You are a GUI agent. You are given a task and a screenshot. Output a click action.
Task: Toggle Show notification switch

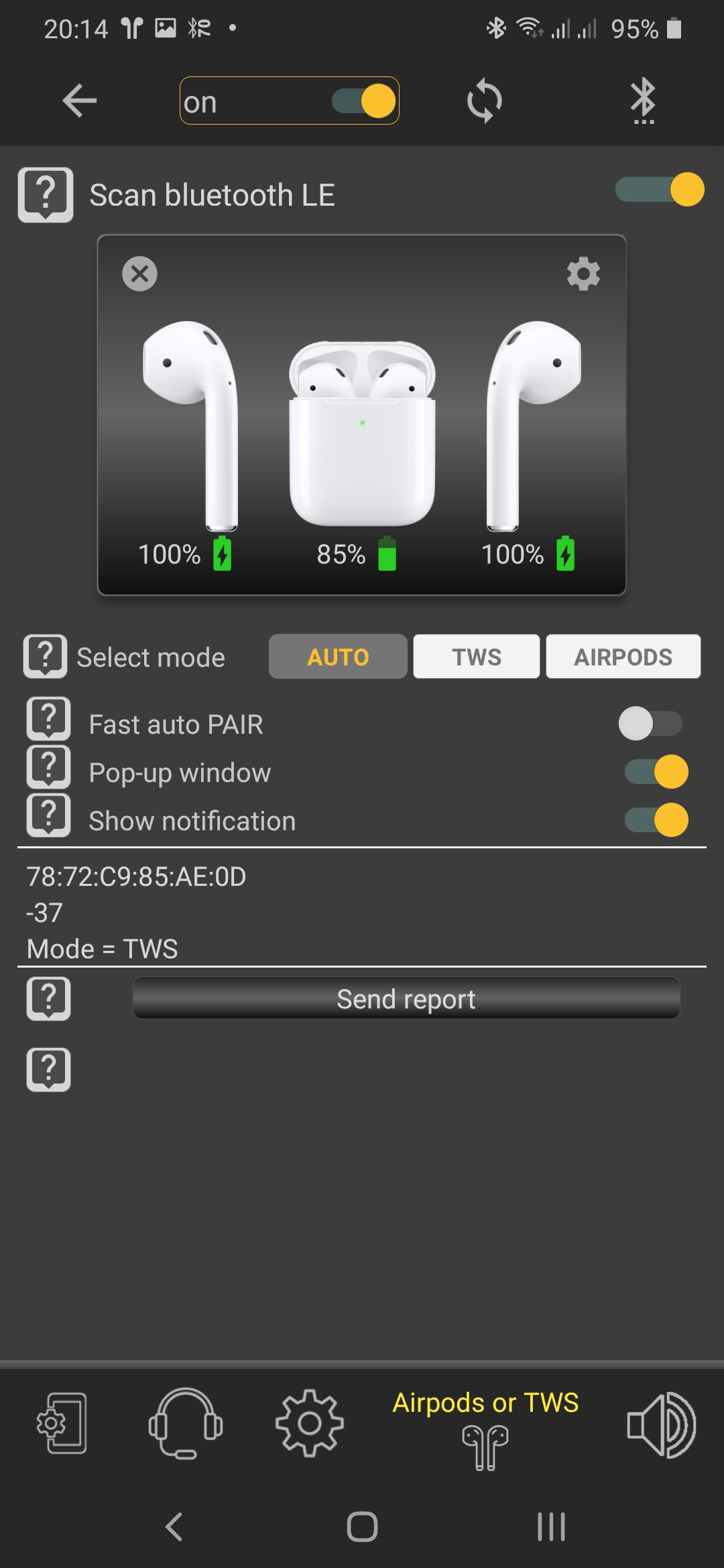tap(656, 820)
